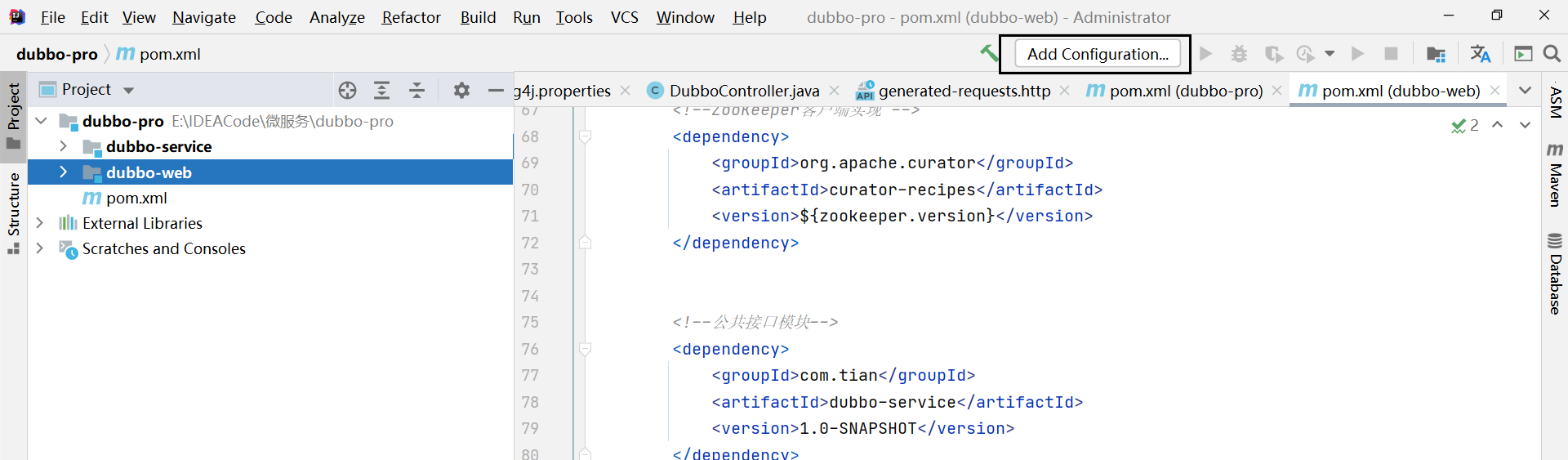Open Project panel settings gear
The image size is (1568, 460).
coord(461,91)
